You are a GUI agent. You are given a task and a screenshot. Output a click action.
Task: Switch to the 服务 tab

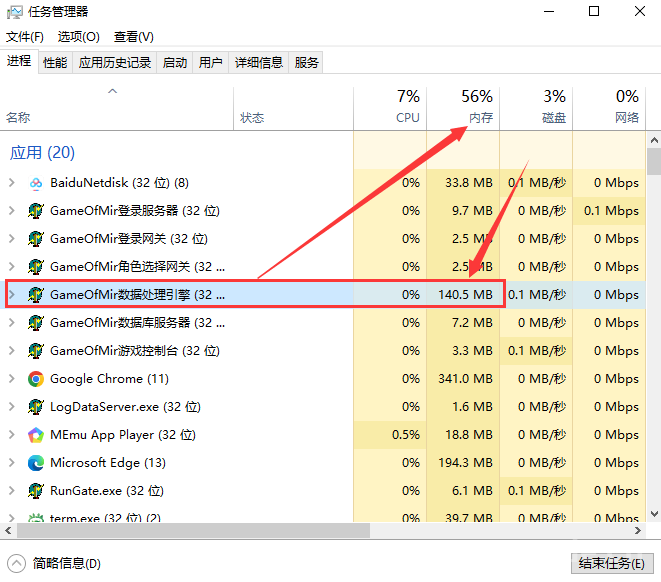(306, 63)
